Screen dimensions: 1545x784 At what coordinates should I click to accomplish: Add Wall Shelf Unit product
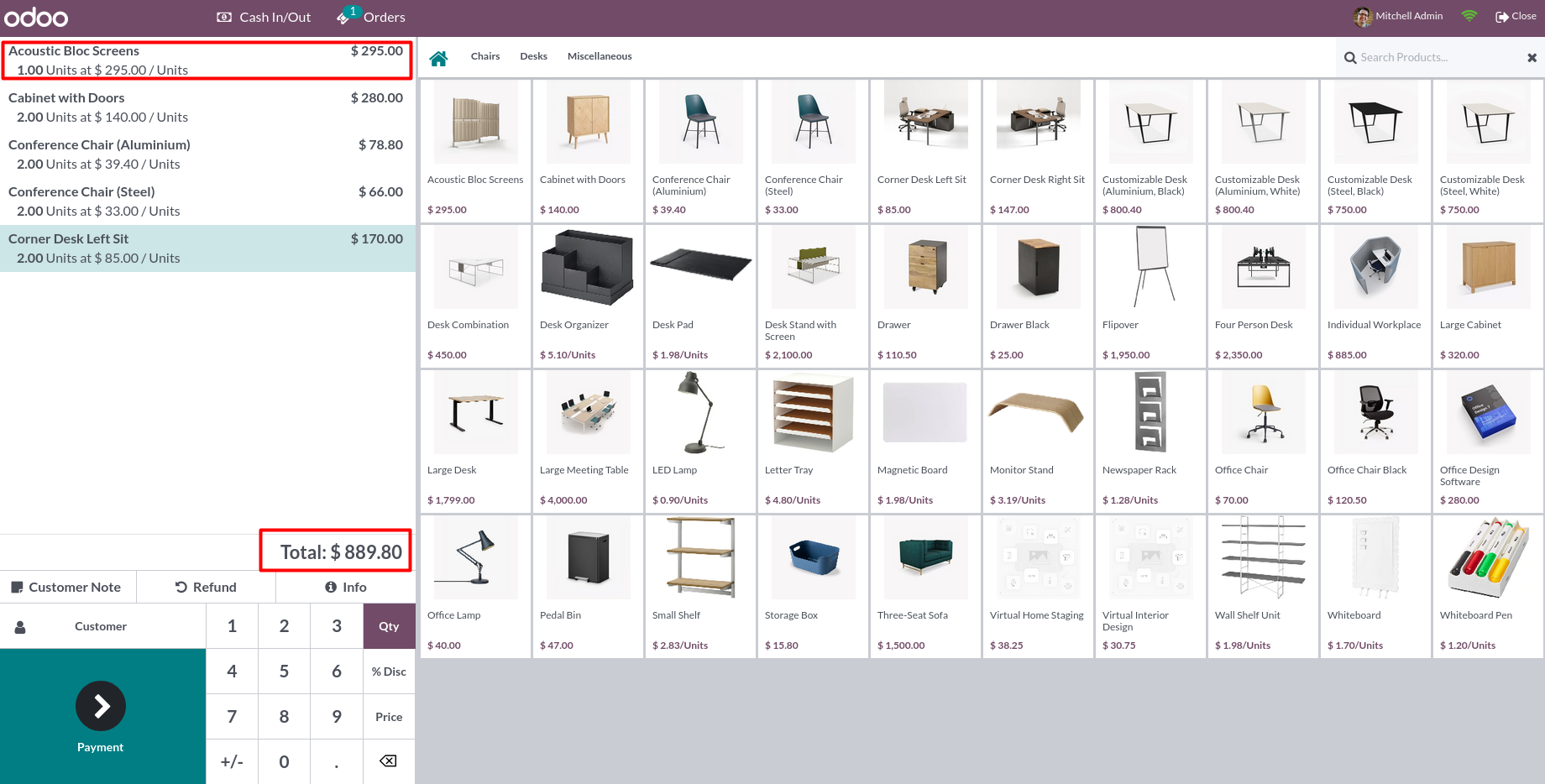1264,587
